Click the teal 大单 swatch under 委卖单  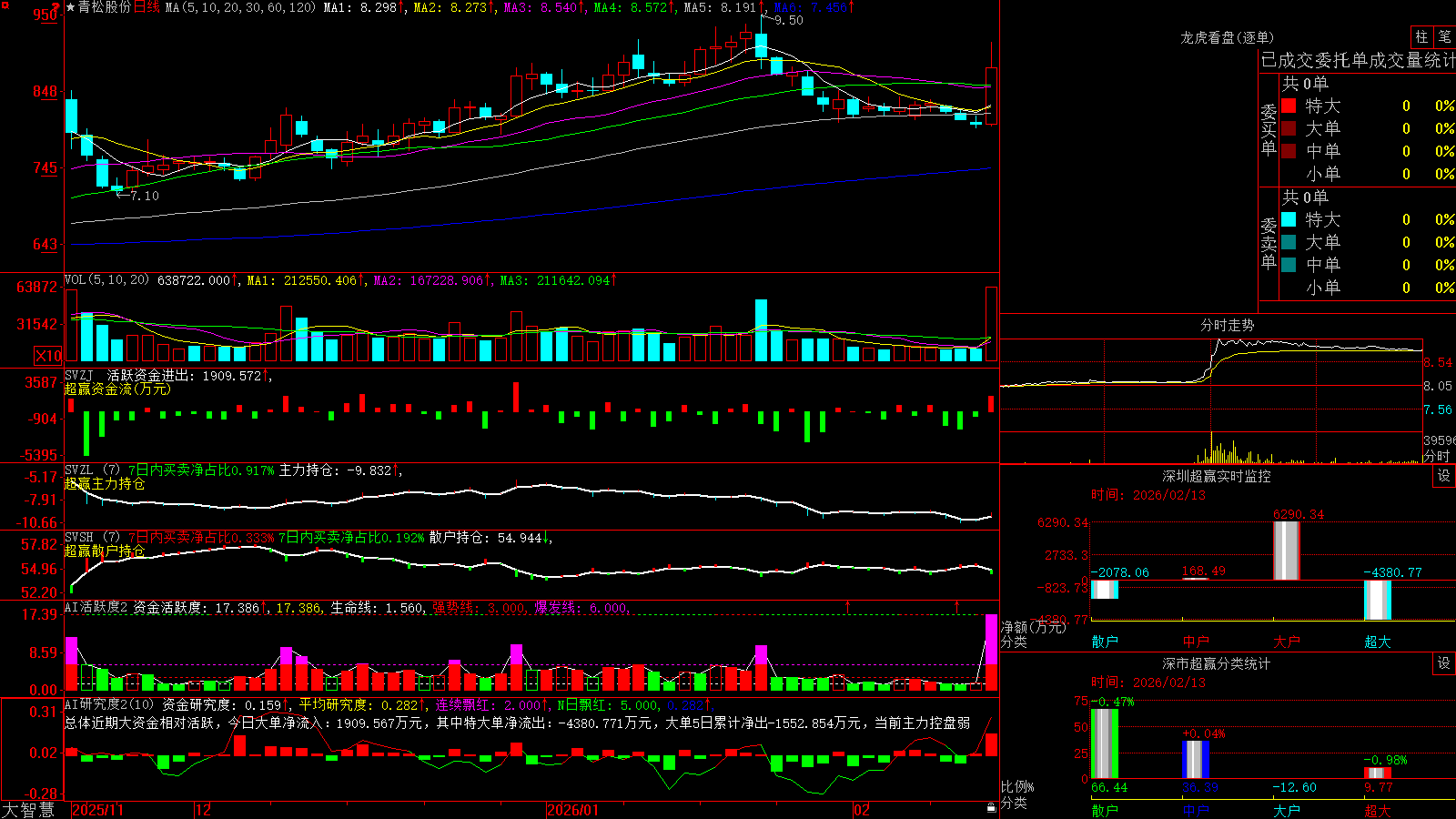(1289, 242)
